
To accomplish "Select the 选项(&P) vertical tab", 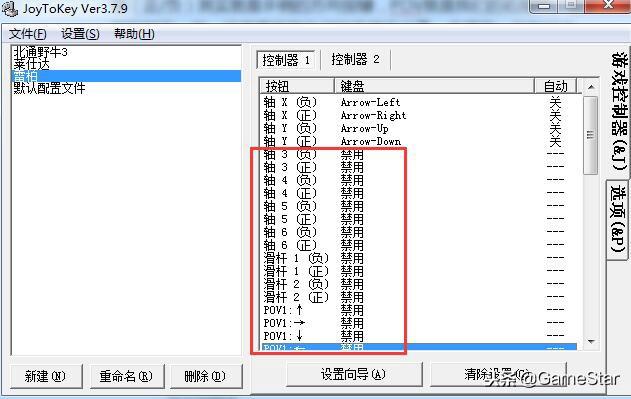I will (617, 219).
